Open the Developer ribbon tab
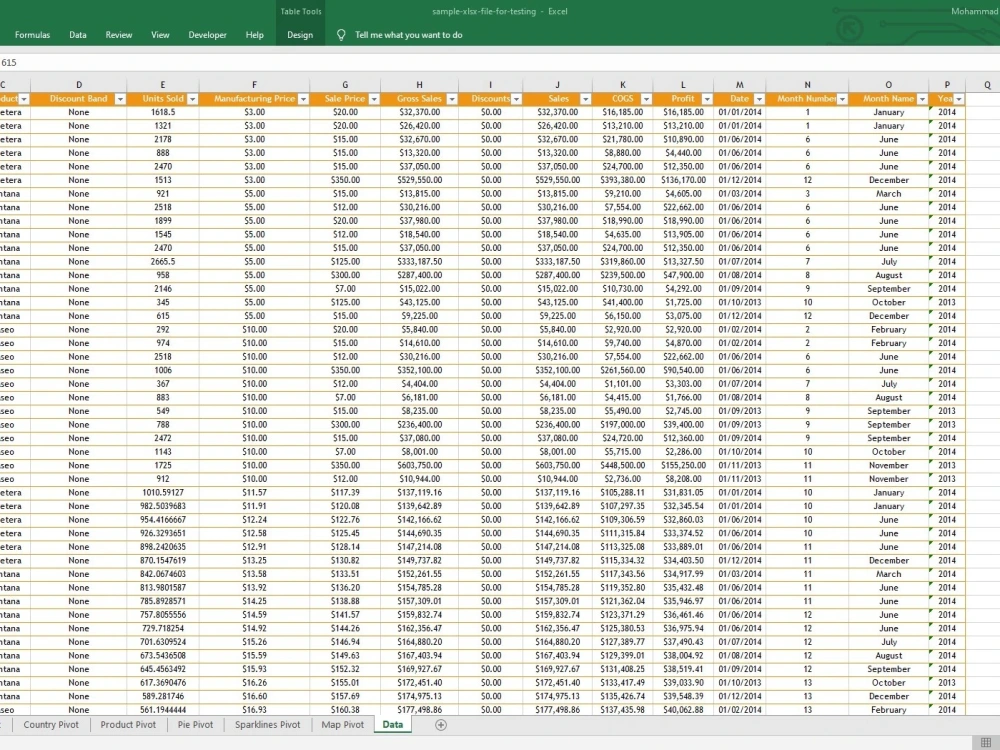This screenshot has width=1000, height=750. [x=207, y=34]
